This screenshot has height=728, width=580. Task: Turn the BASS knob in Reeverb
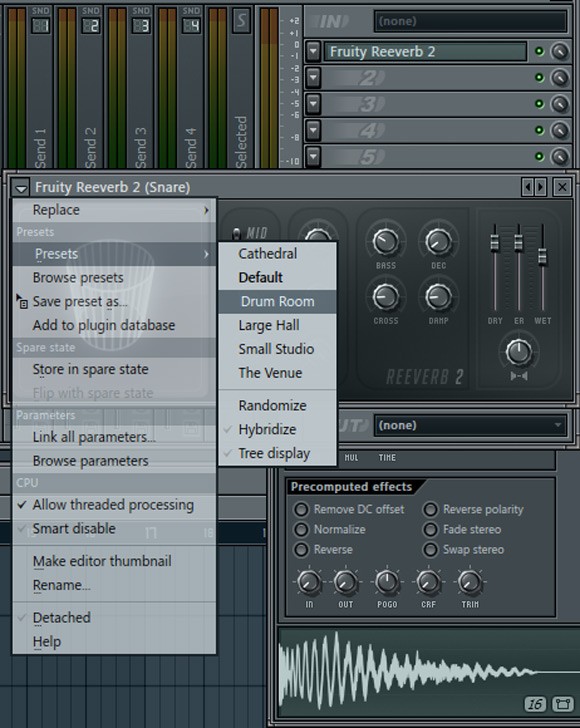click(x=386, y=241)
